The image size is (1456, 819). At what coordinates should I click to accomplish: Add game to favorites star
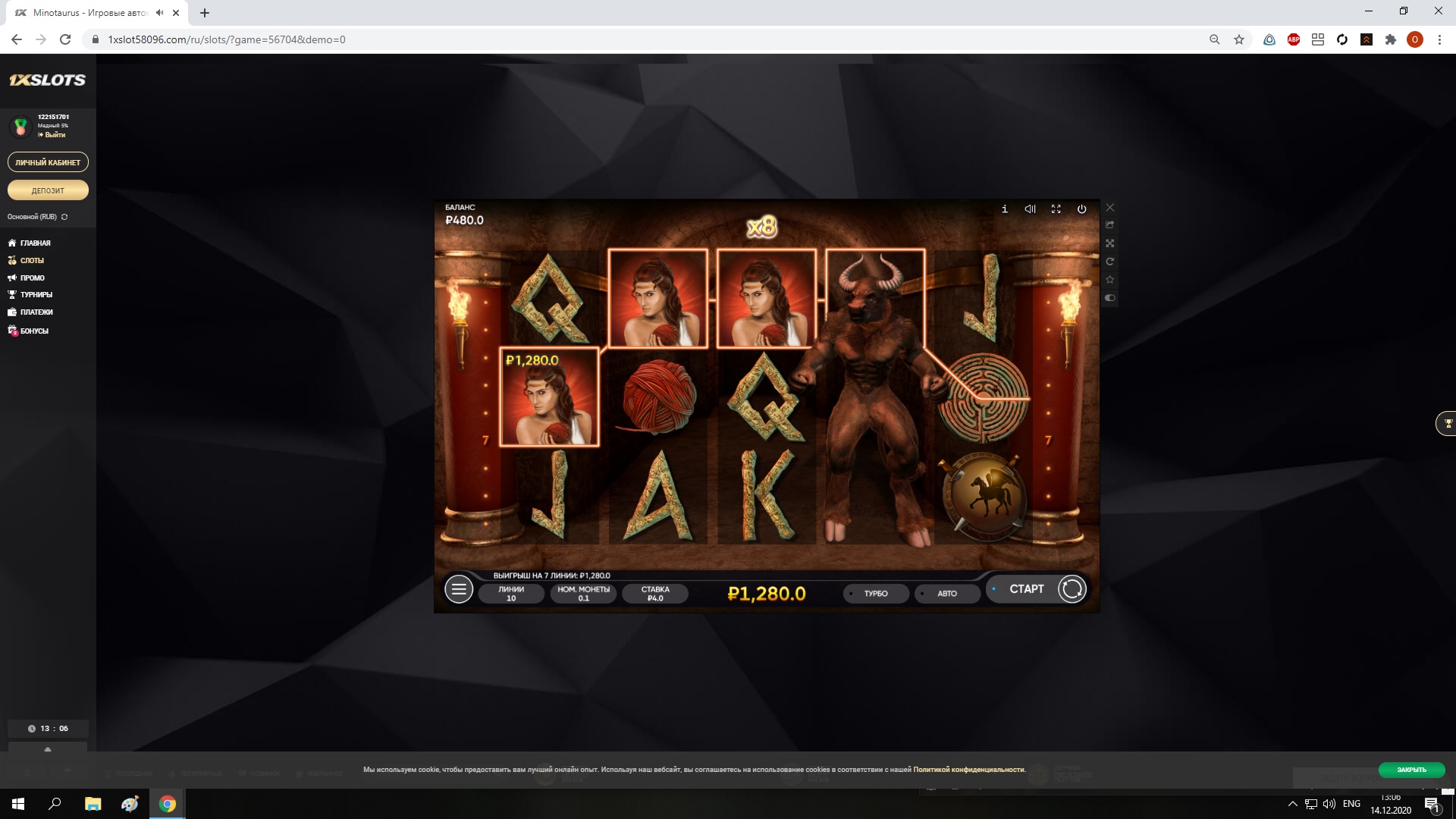click(1110, 280)
